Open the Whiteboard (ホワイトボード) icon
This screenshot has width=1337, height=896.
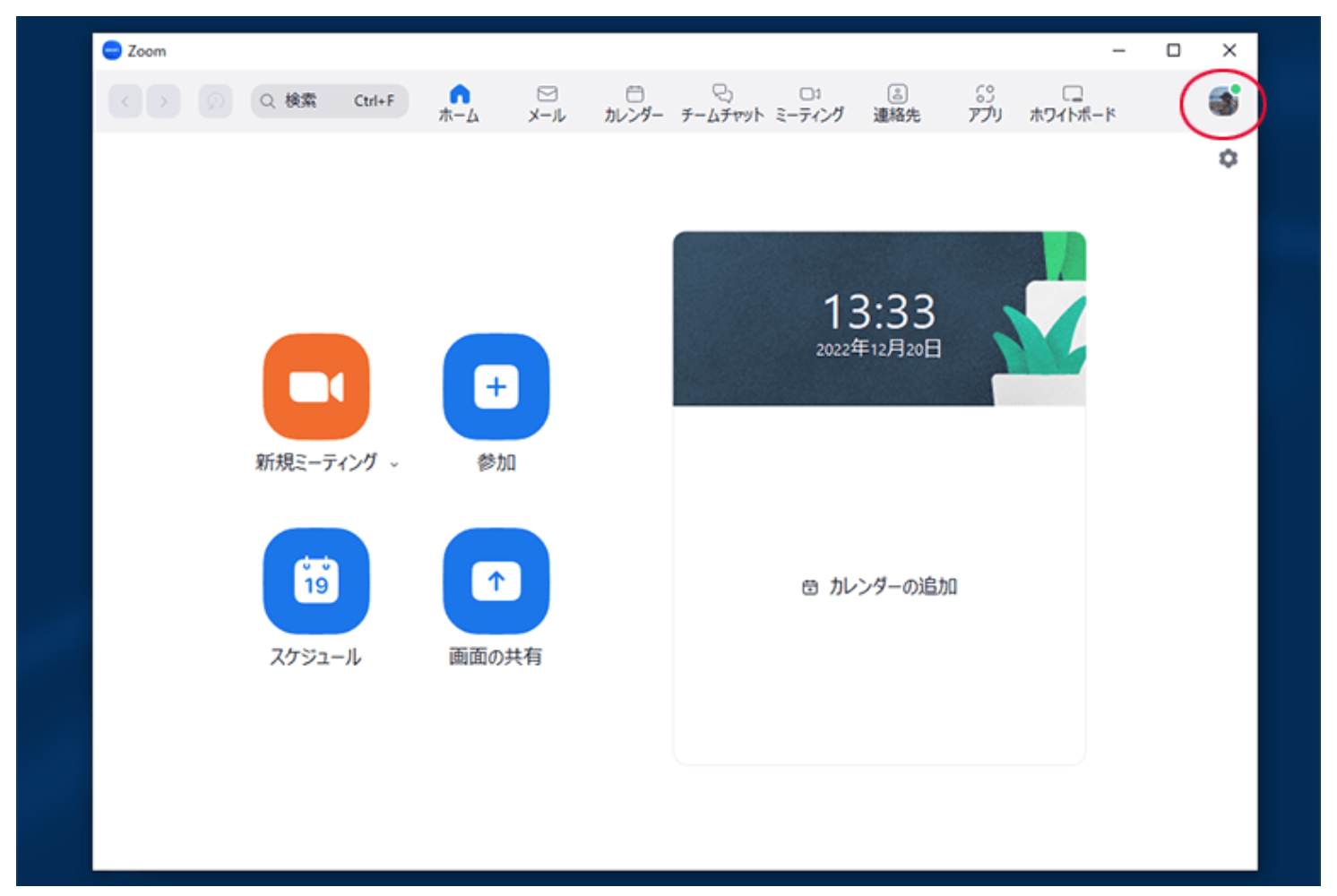pyautogui.click(x=1072, y=100)
